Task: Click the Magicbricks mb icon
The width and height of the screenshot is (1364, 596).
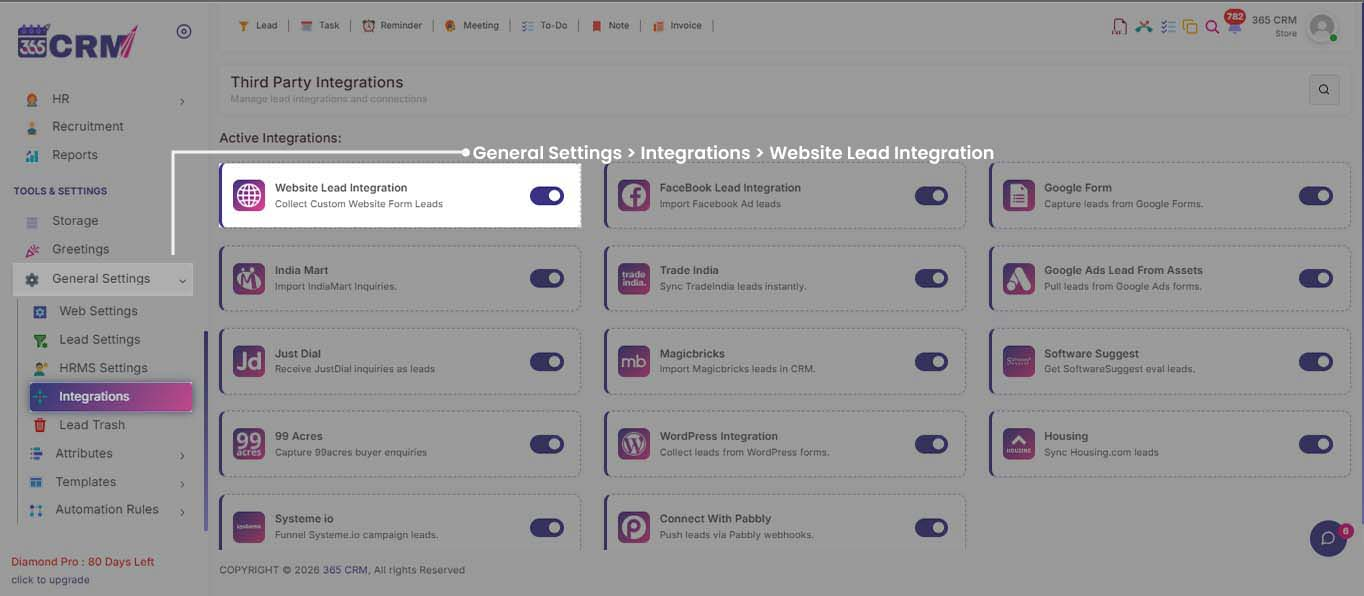Action: click(634, 361)
